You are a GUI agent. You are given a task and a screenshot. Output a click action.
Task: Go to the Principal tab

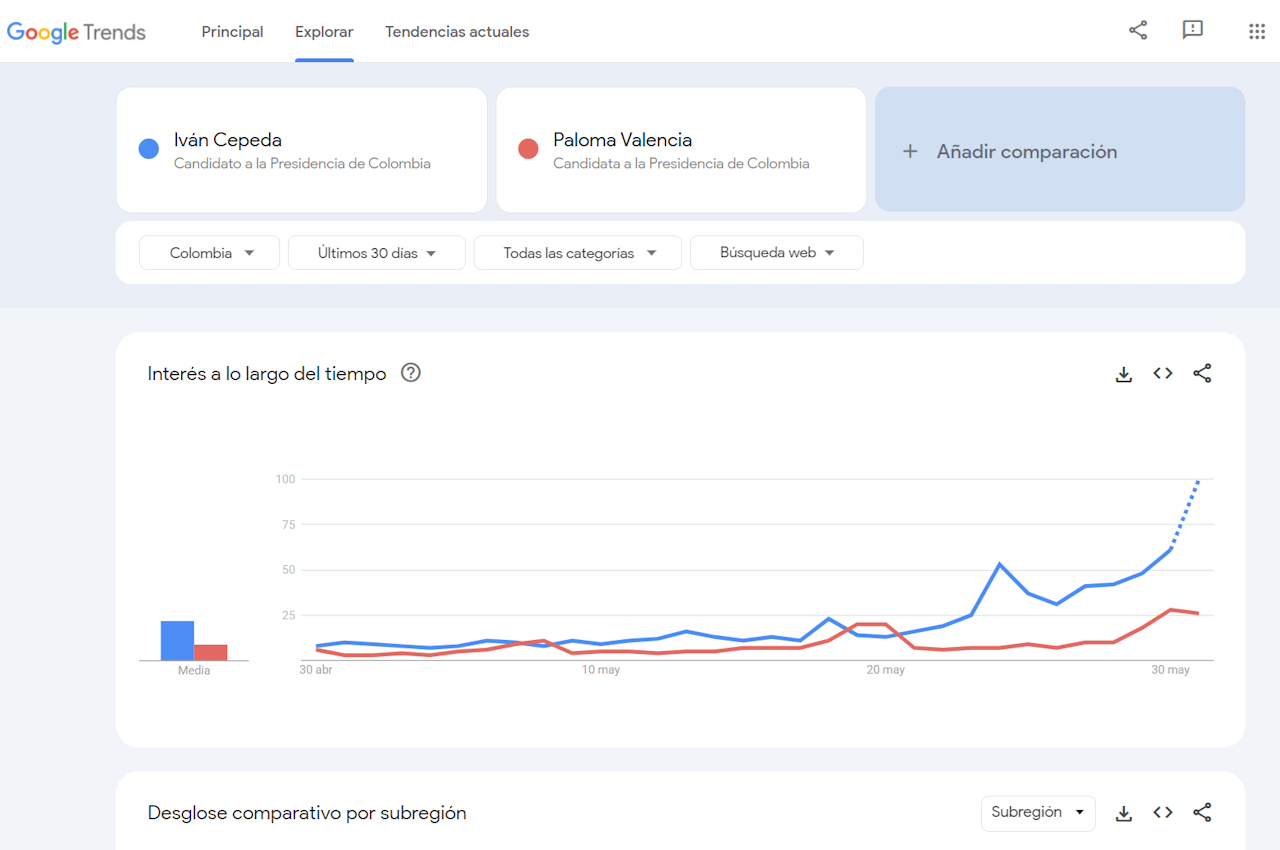(232, 32)
